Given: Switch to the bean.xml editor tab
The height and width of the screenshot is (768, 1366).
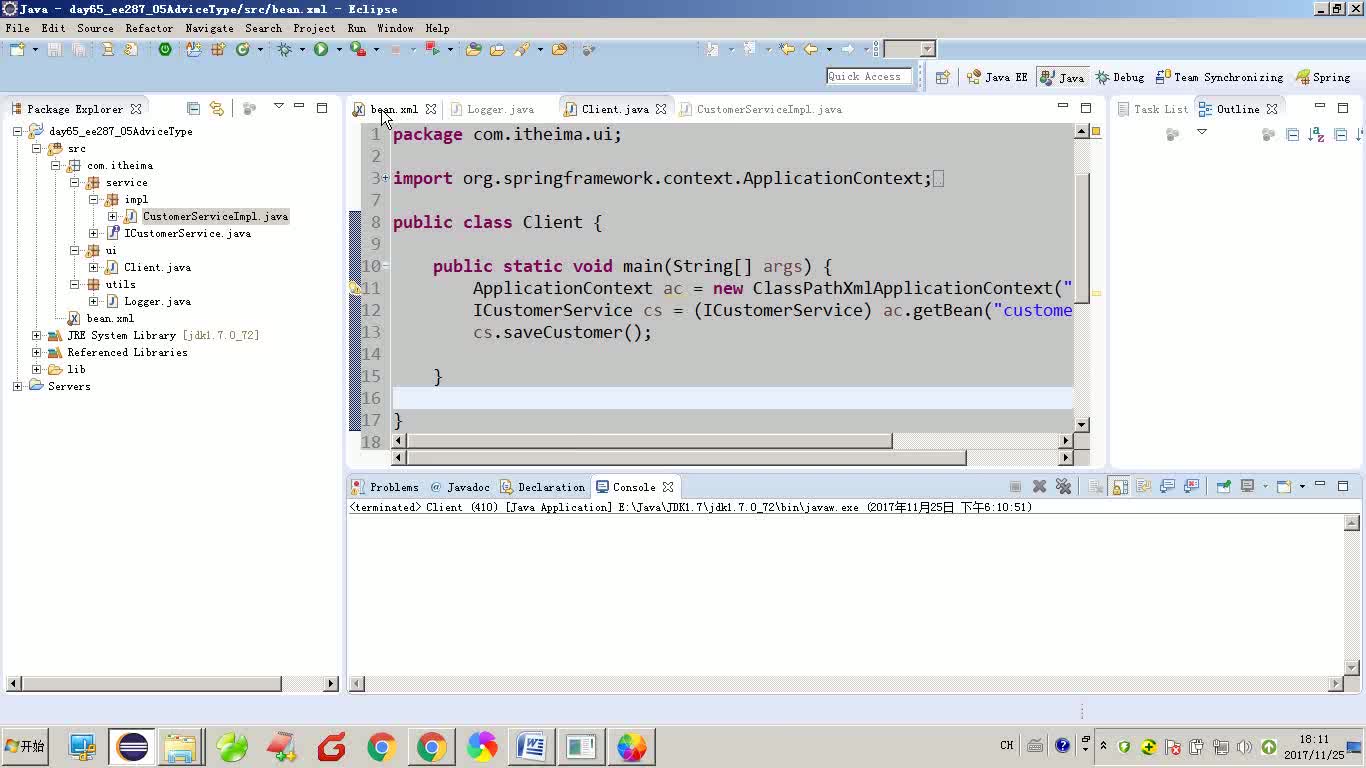Looking at the screenshot, I should 394,109.
